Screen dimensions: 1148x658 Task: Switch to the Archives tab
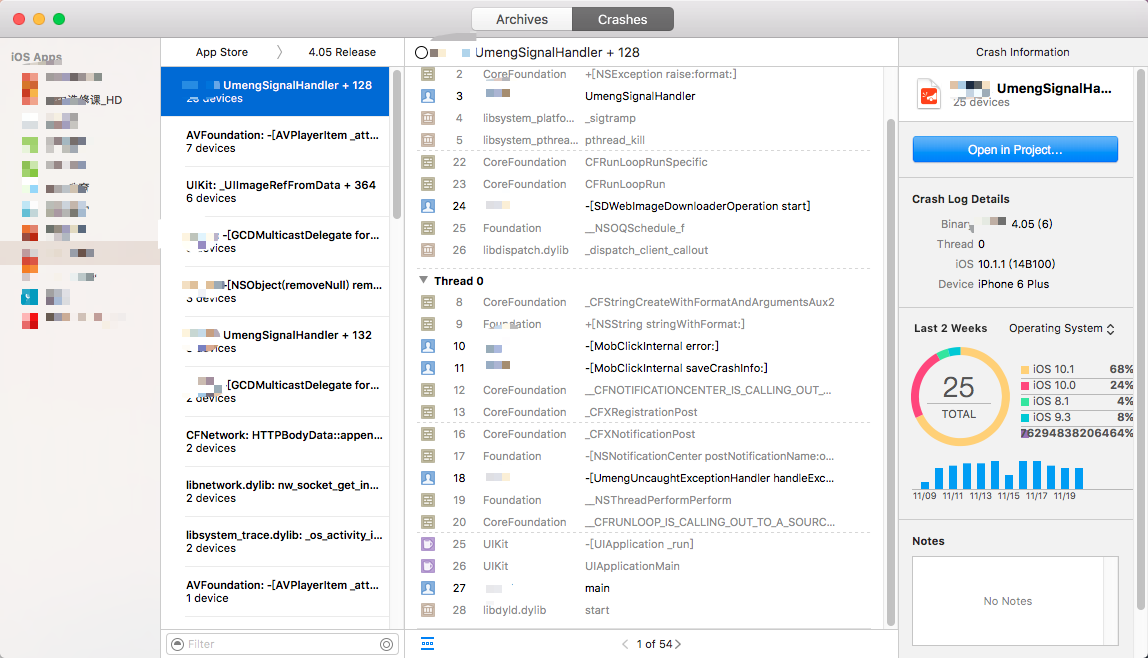521,20
